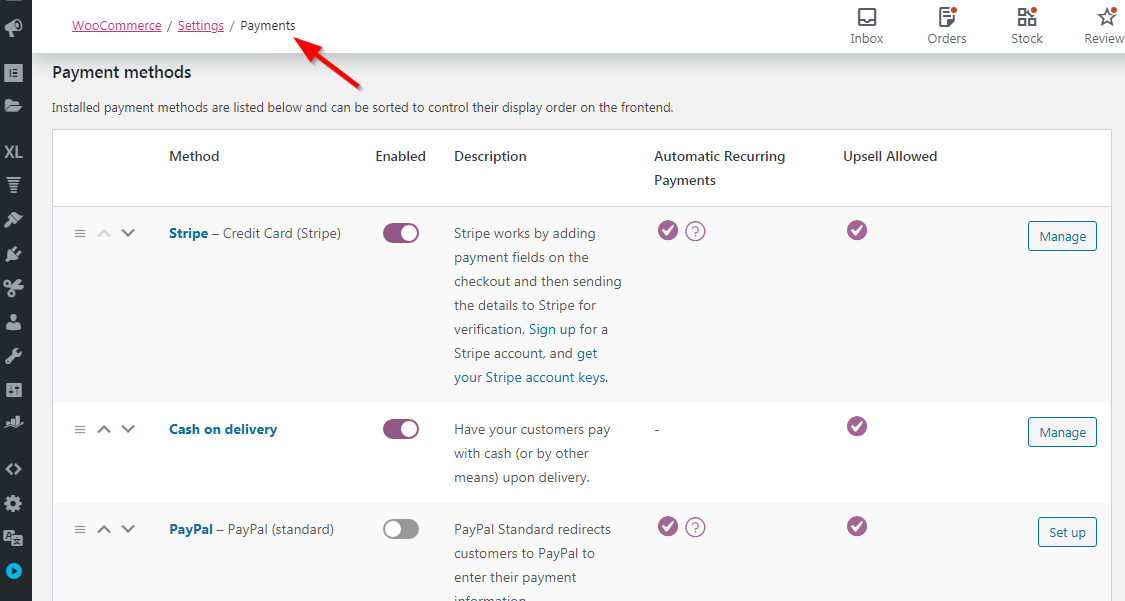Screen dimensions: 1125x601
Task: Open the folder Templates sidebar icon
Action: (14, 106)
